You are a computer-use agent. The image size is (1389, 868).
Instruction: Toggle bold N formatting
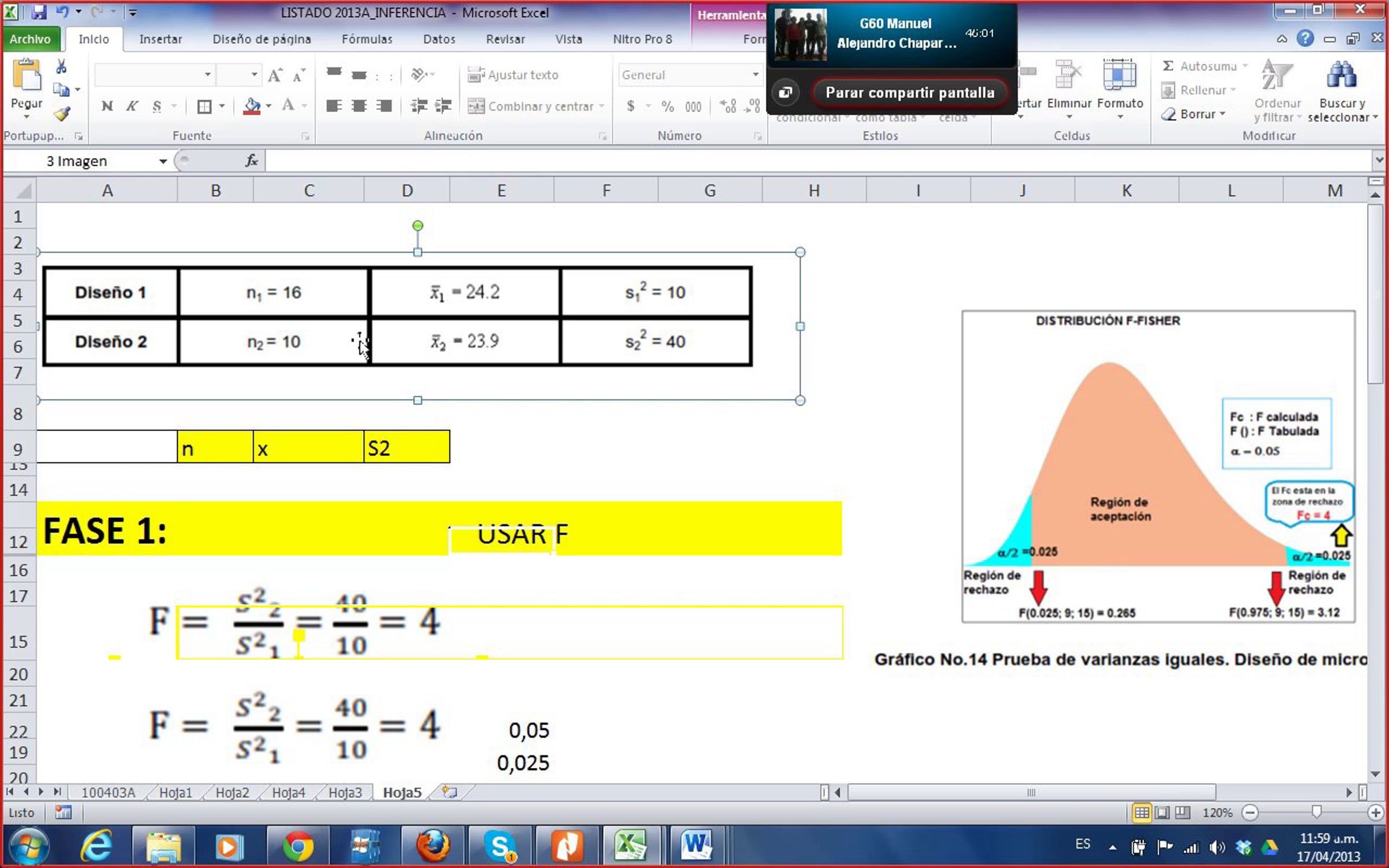coord(107,106)
